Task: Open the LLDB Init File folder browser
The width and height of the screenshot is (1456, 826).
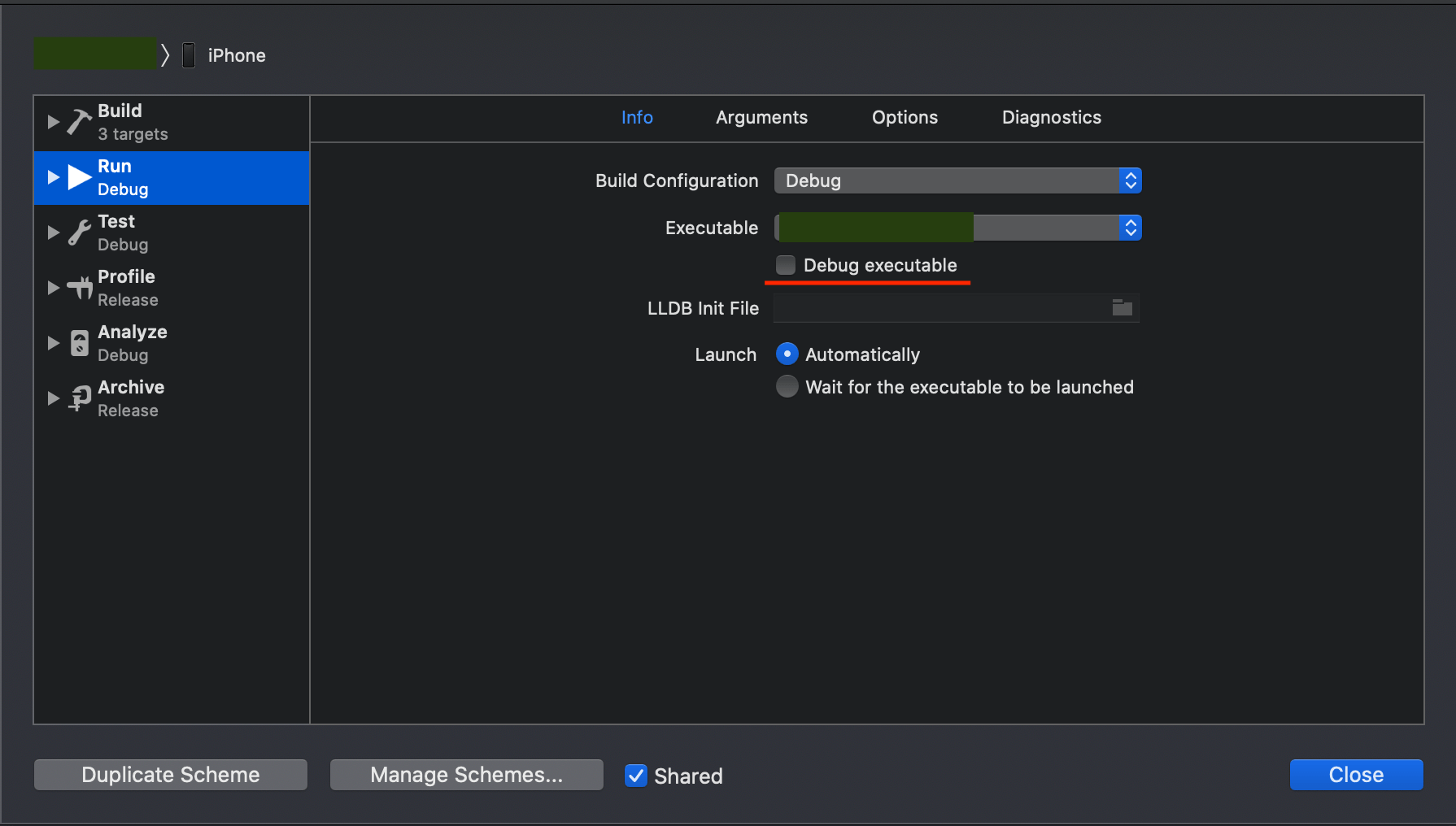Action: click(x=1123, y=308)
